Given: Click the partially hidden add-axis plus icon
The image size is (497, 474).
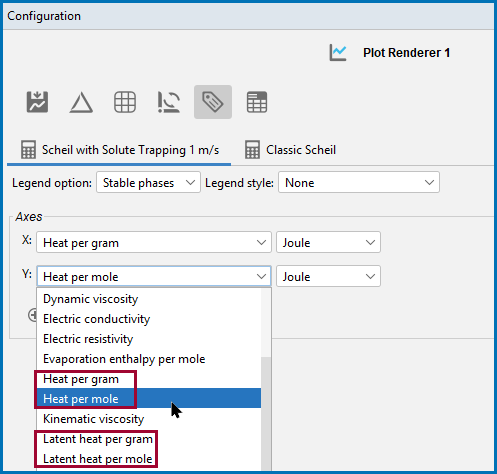Looking at the screenshot, I should [32, 315].
